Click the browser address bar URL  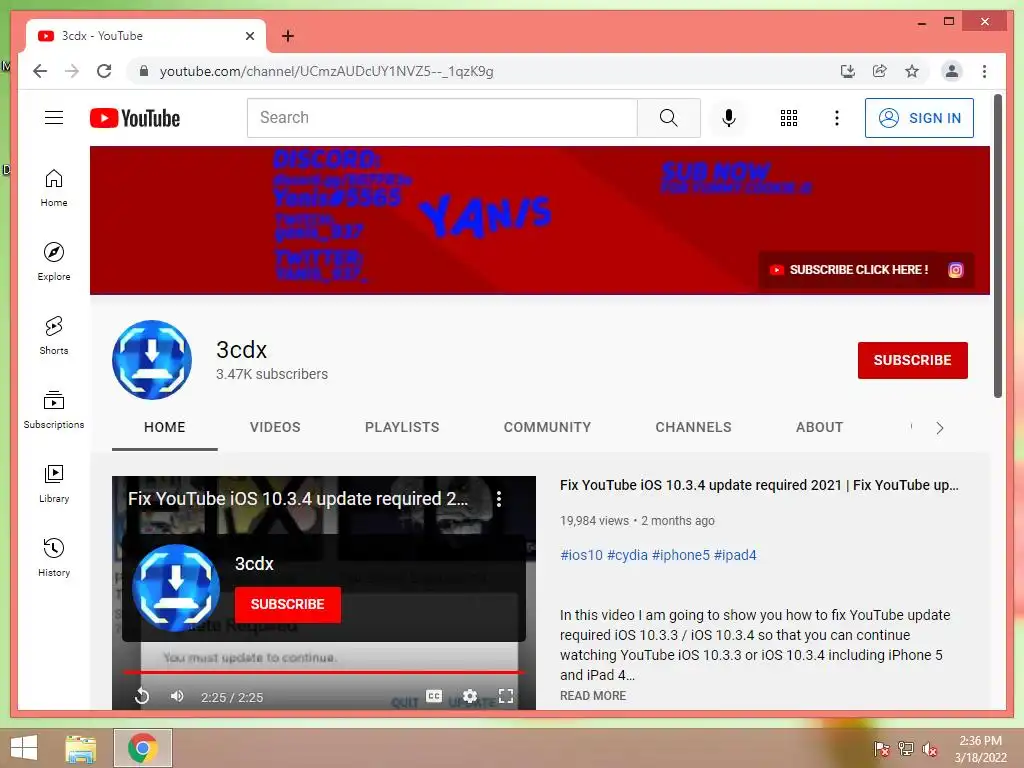327,71
